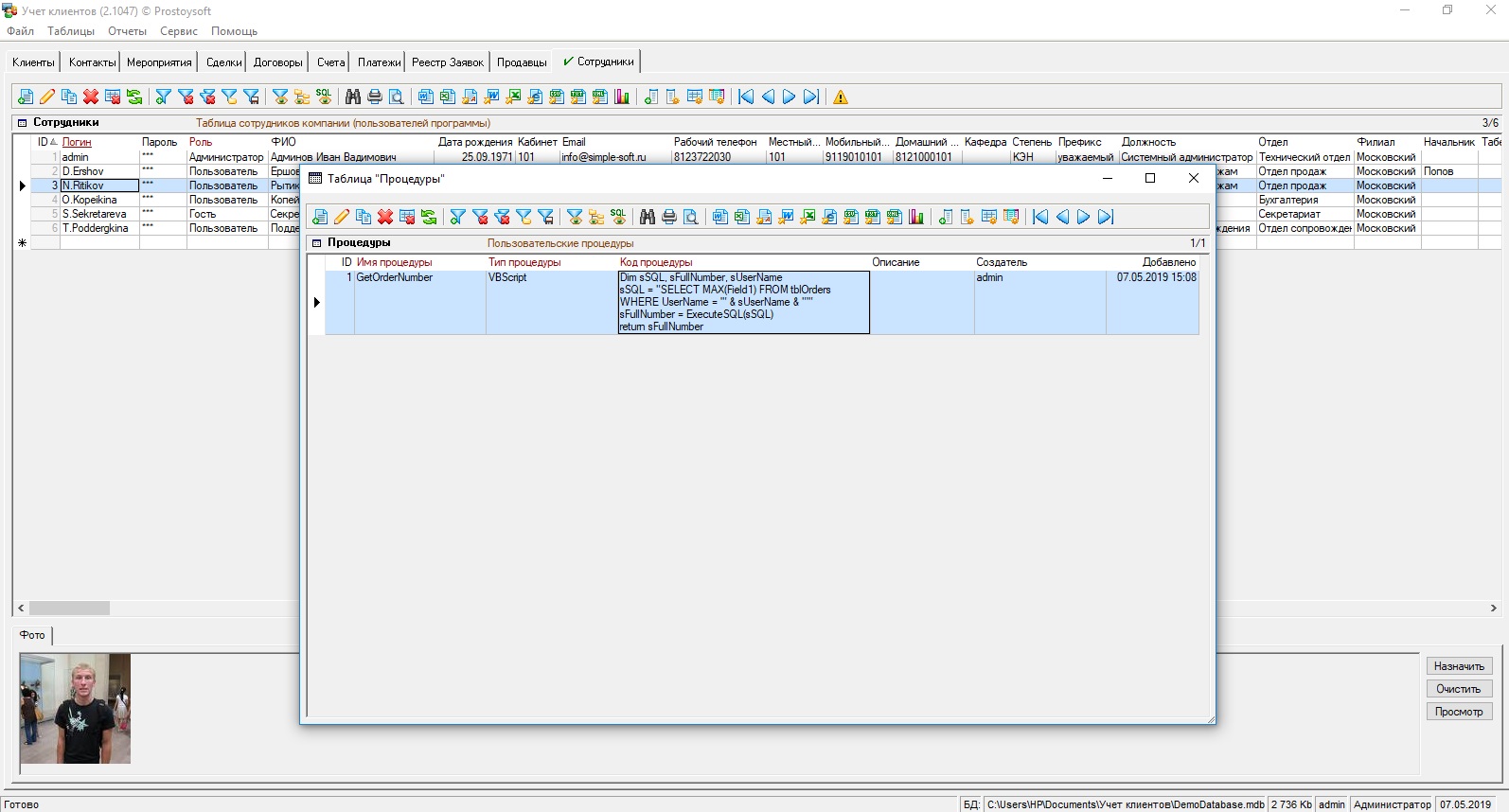Image resolution: width=1509 pixels, height=812 pixels.
Task: Click printer icon in Процедуры window
Action: tap(669, 217)
